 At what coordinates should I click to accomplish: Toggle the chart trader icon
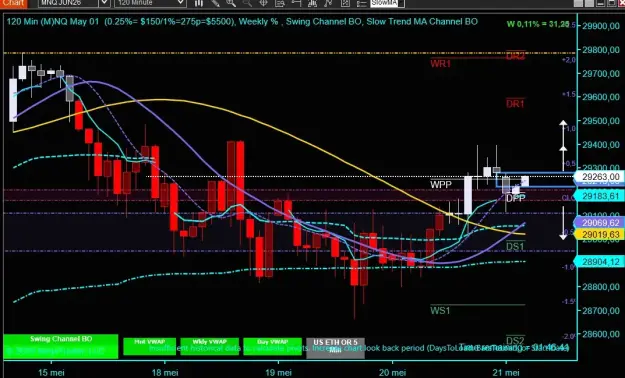[x=296, y=4]
